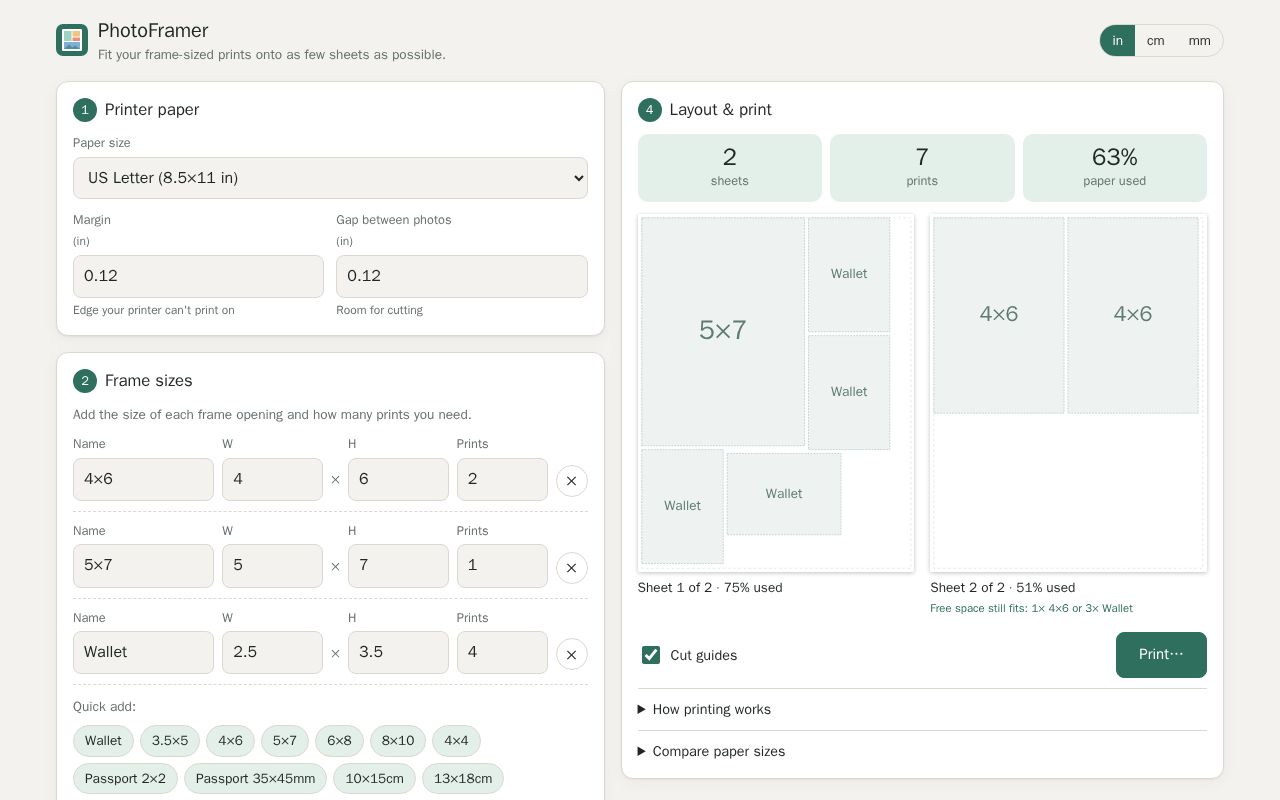Click the 63% paper used card
Viewport: 1280px width, 800px height.
pos(1115,168)
